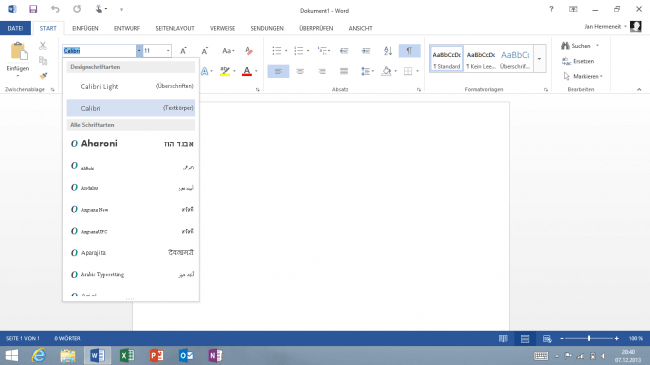Click the shading paint bucket icon

pos(386,71)
